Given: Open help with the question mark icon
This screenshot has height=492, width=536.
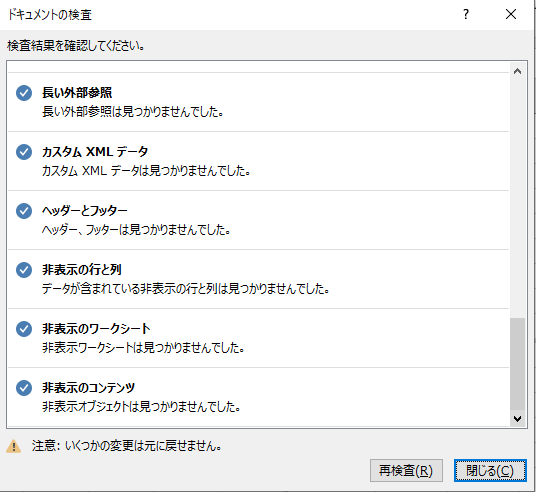Looking at the screenshot, I should (x=466, y=14).
